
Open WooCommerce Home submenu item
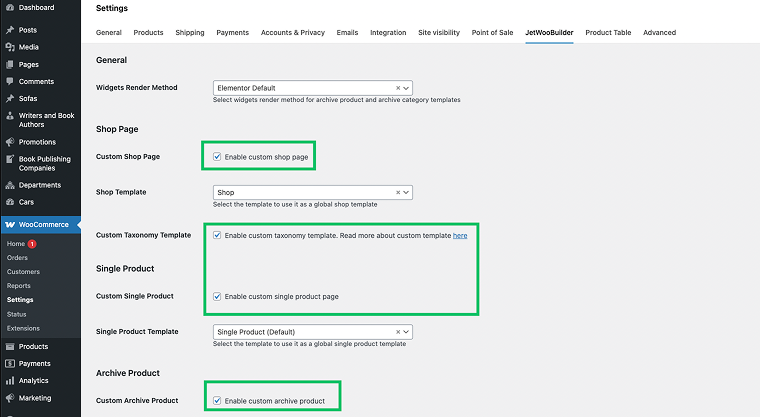click(16, 244)
